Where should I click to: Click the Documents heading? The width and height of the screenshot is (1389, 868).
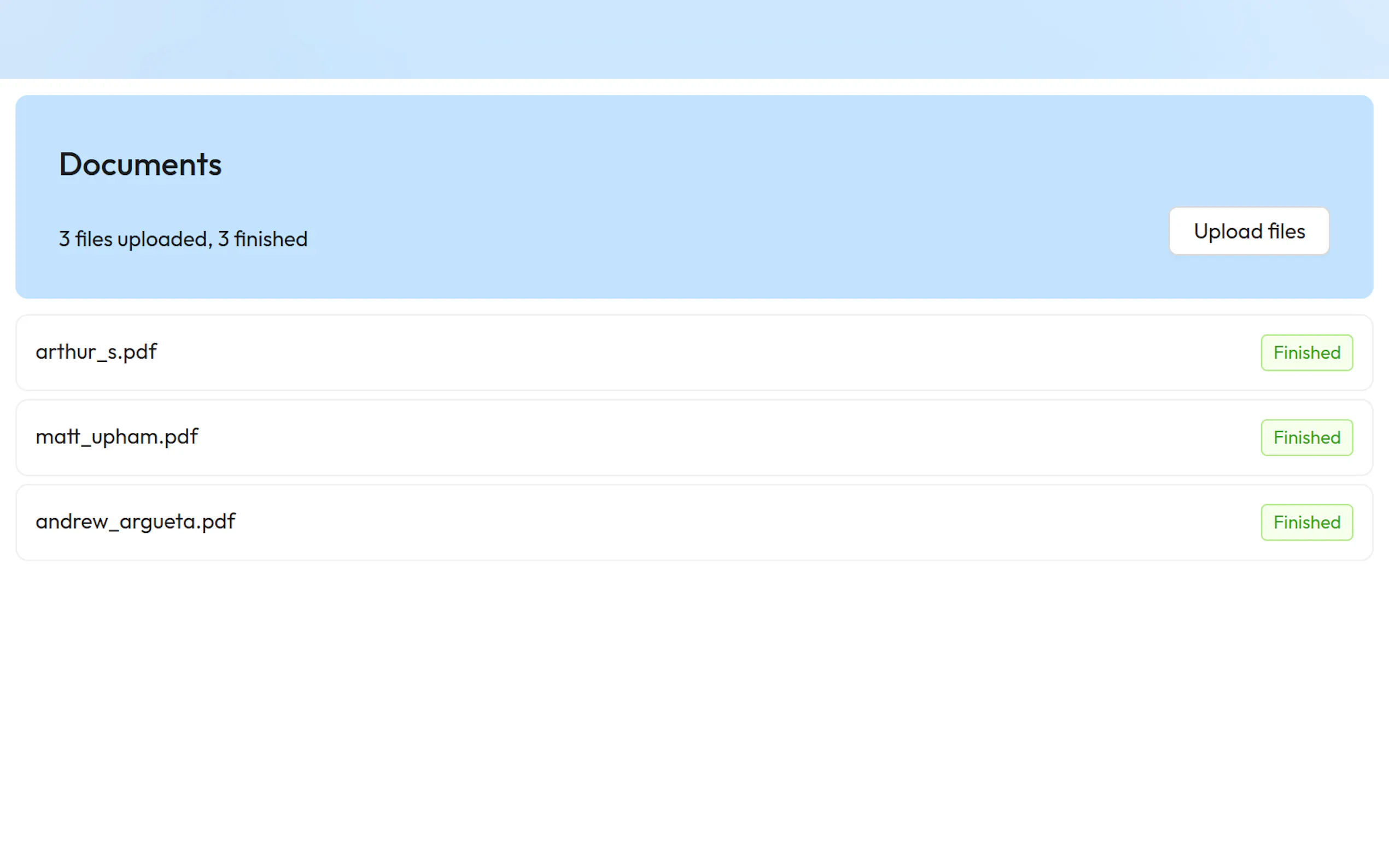click(x=140, y=164)
